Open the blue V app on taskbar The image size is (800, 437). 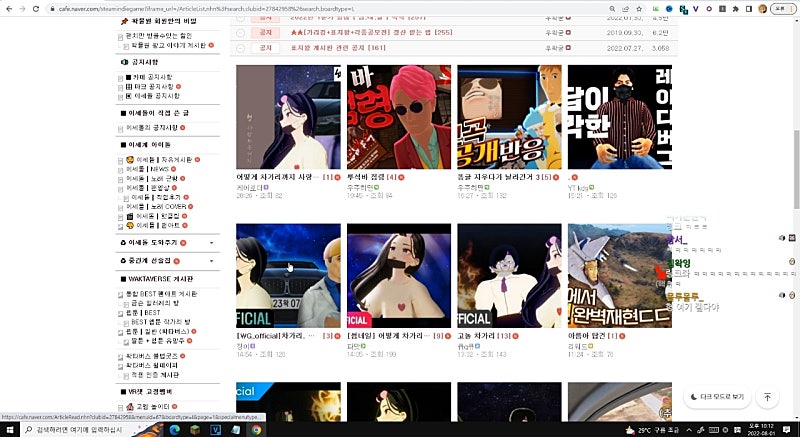coord(215,430)
